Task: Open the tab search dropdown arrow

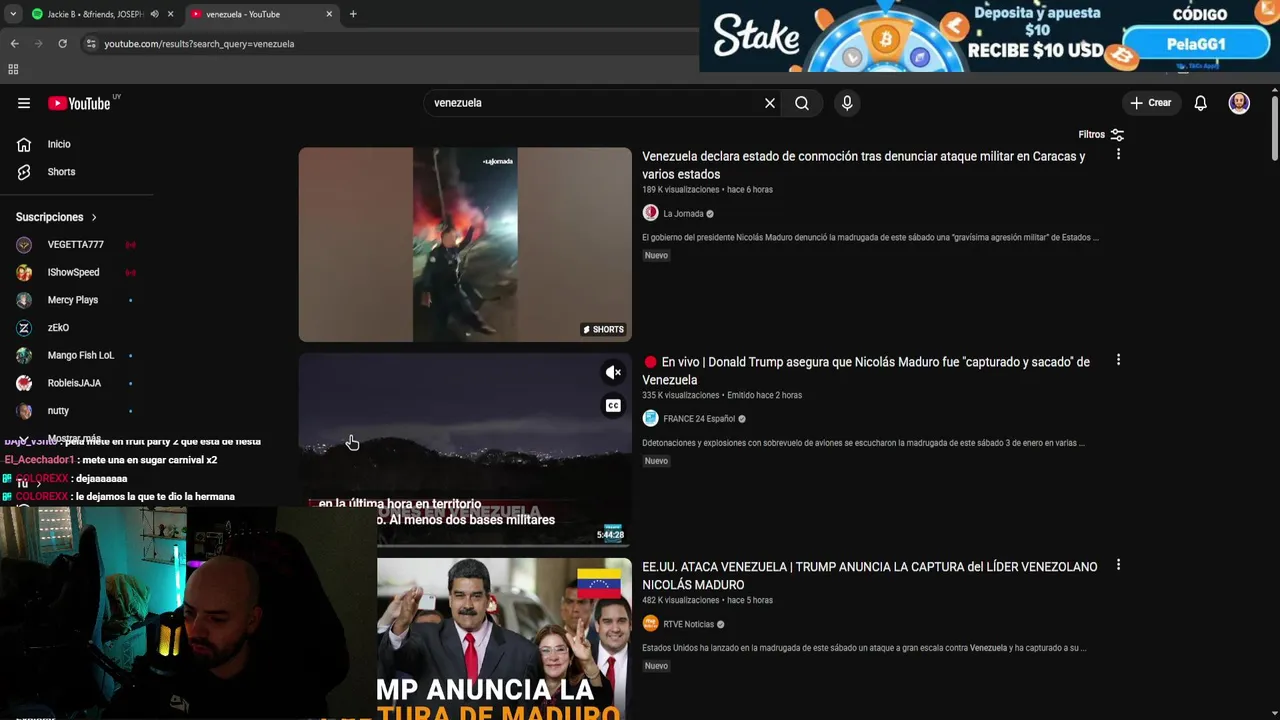Action: tap(12, 14)
